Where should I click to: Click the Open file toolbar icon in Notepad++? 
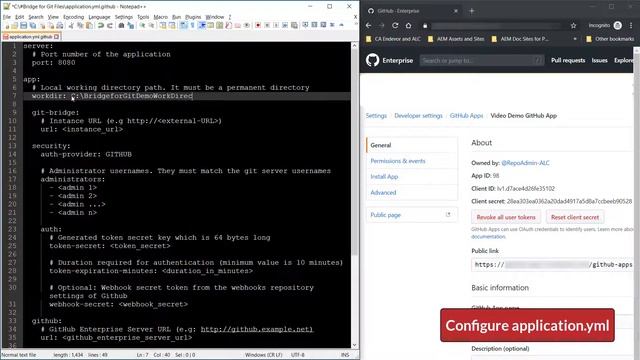coord(15,25)
